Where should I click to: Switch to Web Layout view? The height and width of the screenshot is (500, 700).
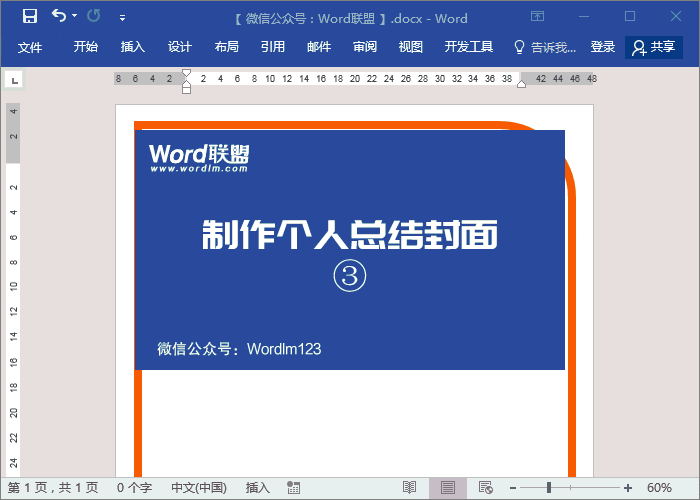(485, 488)
